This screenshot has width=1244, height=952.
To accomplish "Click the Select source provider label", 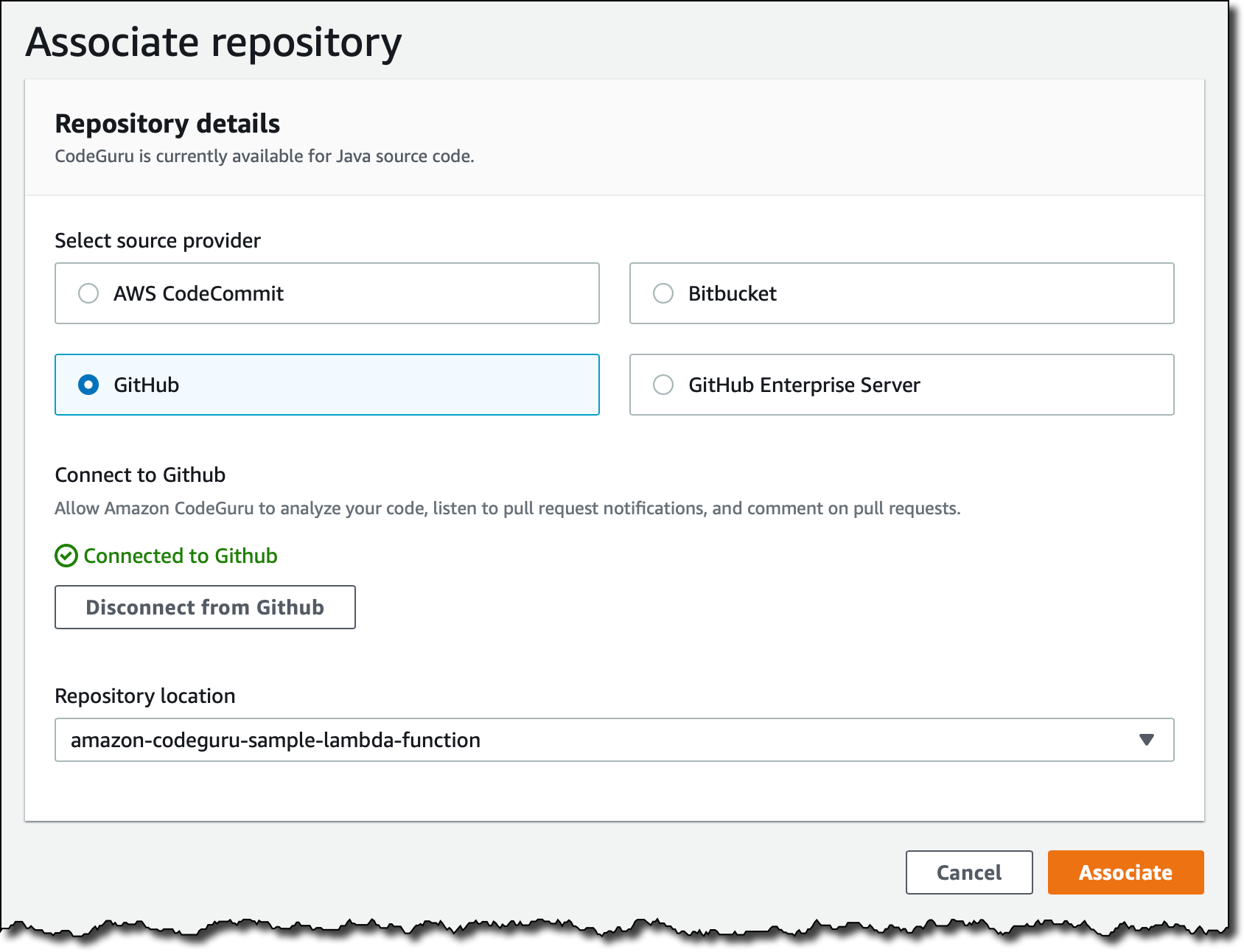I will (158, 241).
